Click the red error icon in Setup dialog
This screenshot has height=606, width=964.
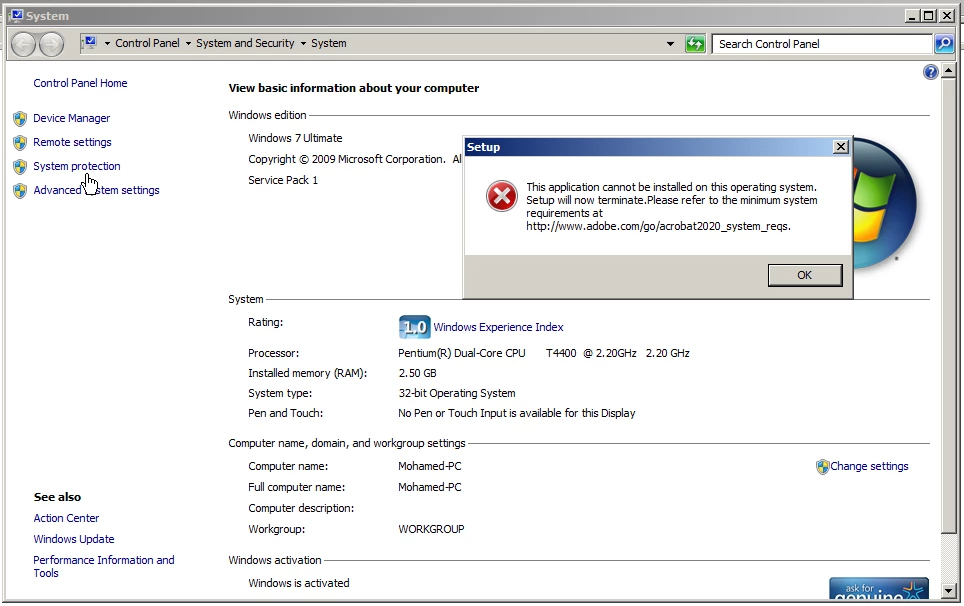tap(502, 197)
